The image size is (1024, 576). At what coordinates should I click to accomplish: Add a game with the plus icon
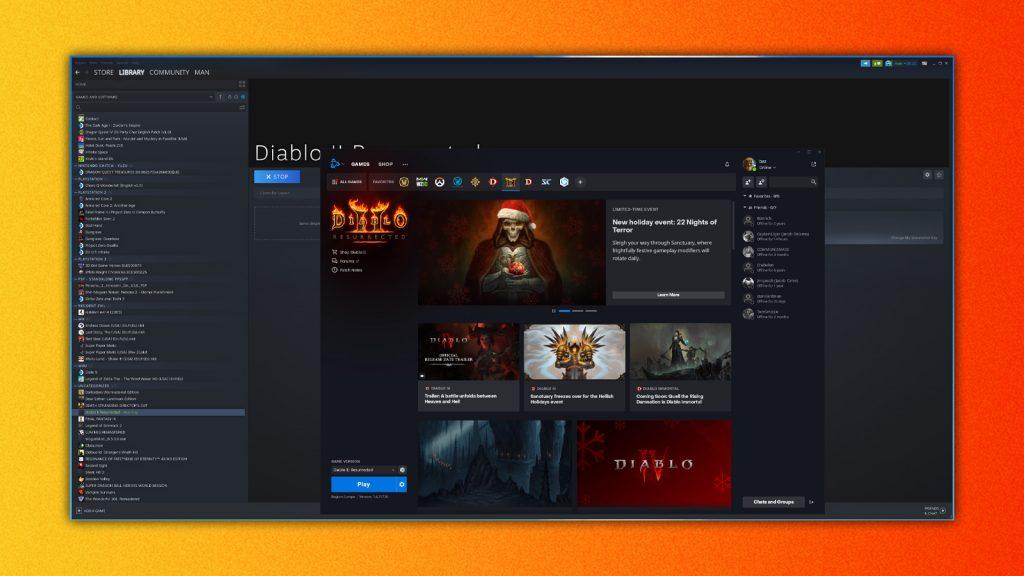pyautogui.click(x=580, y=182)
